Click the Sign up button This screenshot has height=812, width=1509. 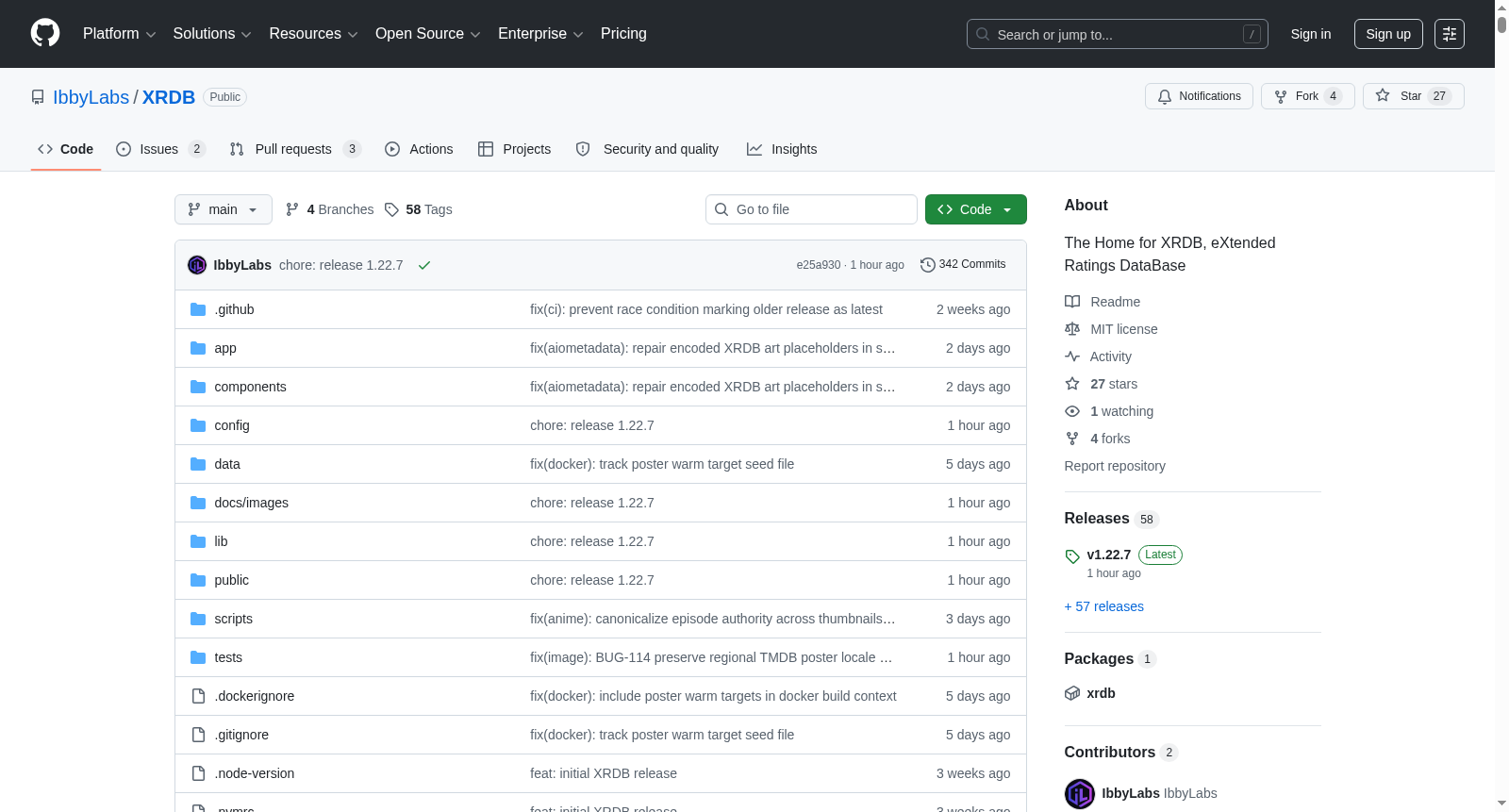tap(1388, 34)
